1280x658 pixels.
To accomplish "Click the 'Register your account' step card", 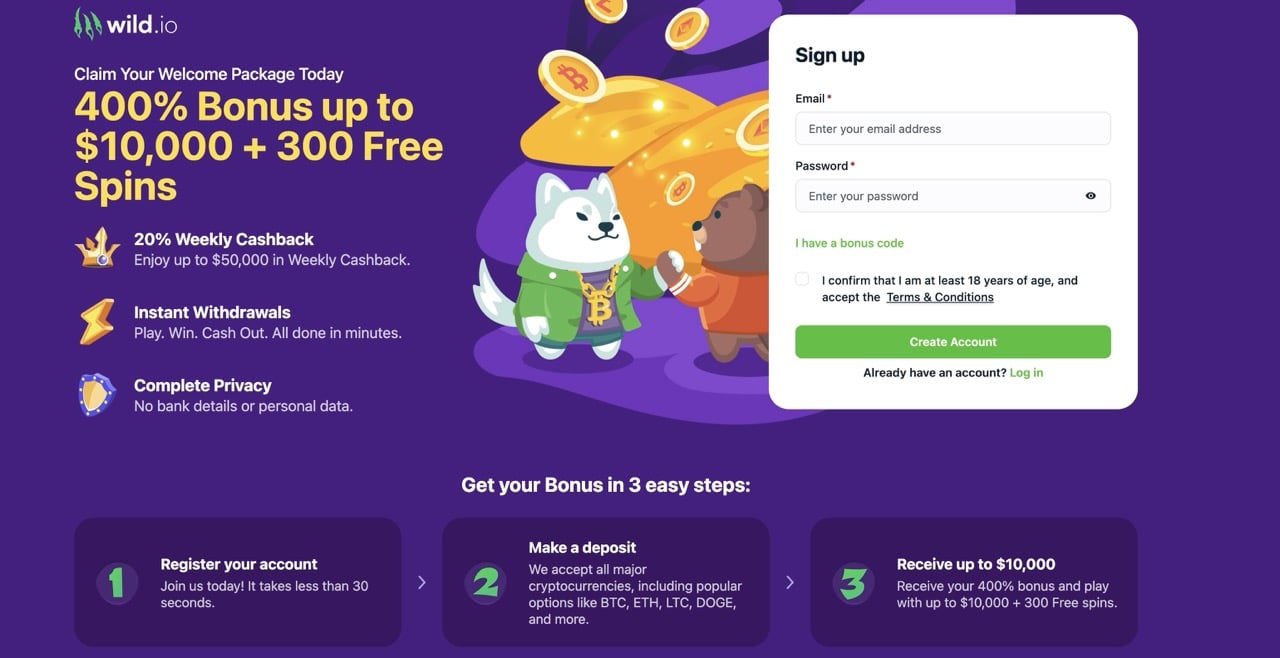I will (x=237, y=583).
